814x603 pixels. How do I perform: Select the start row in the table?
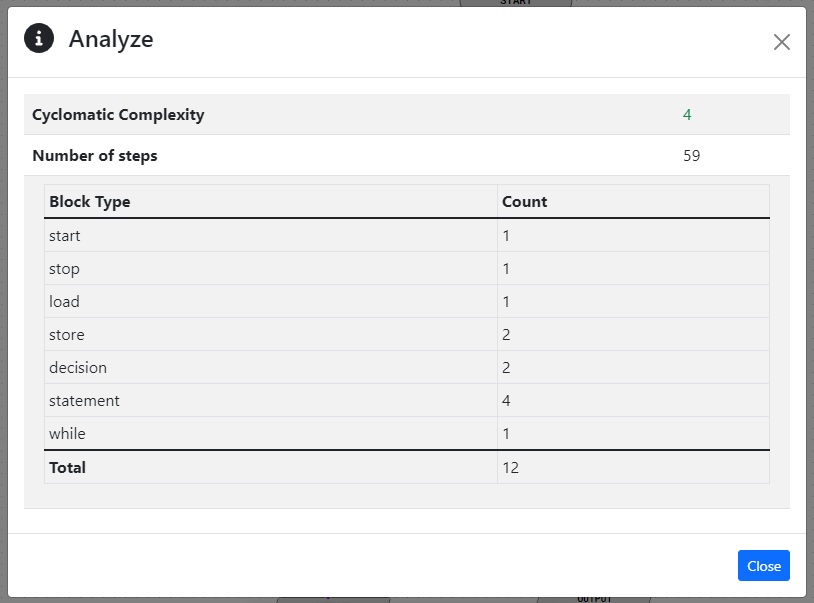tap(406, 236)
